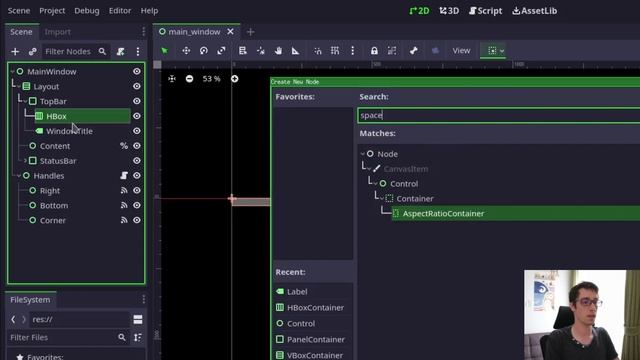This screenshot has width=640, height=360.
Task: Toggle visibility of Layout node
Action: tap(137, 86)
